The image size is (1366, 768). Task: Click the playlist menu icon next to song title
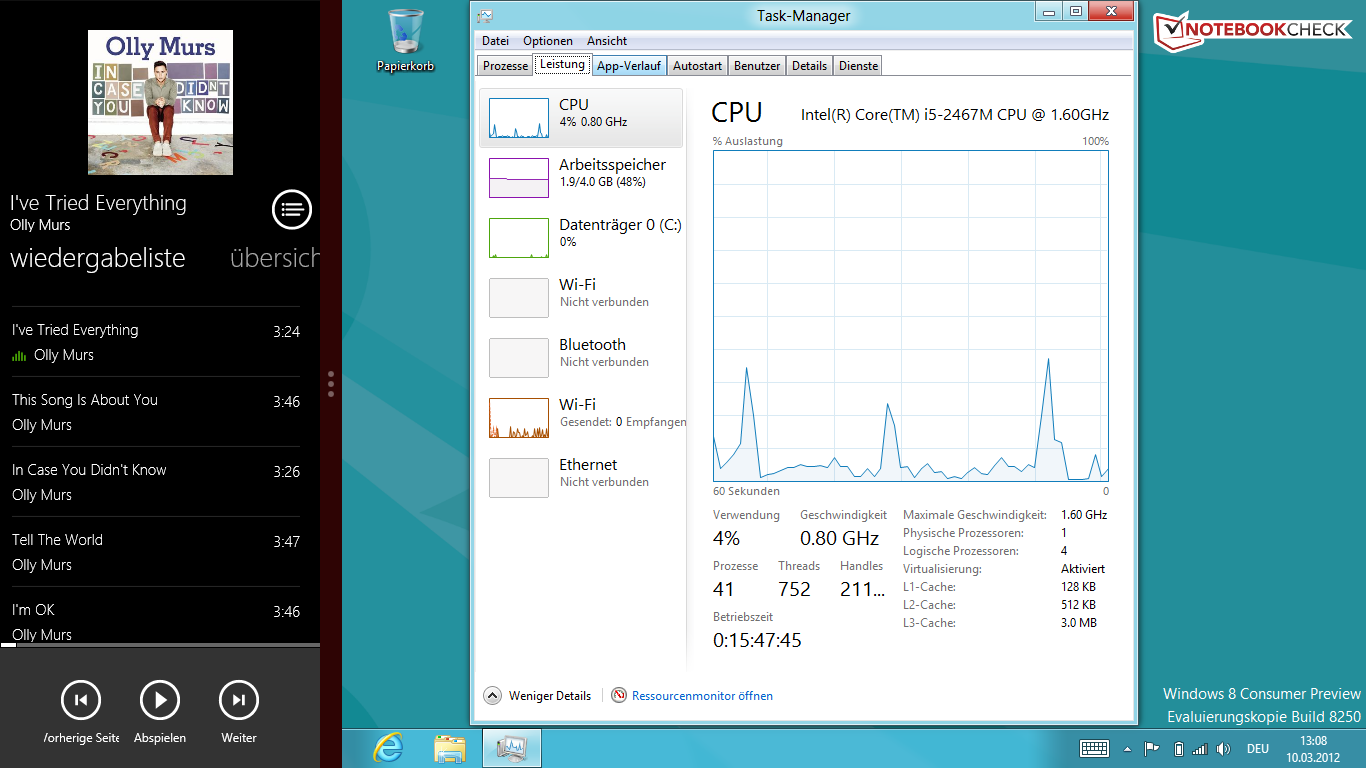(x=292, y=210)
